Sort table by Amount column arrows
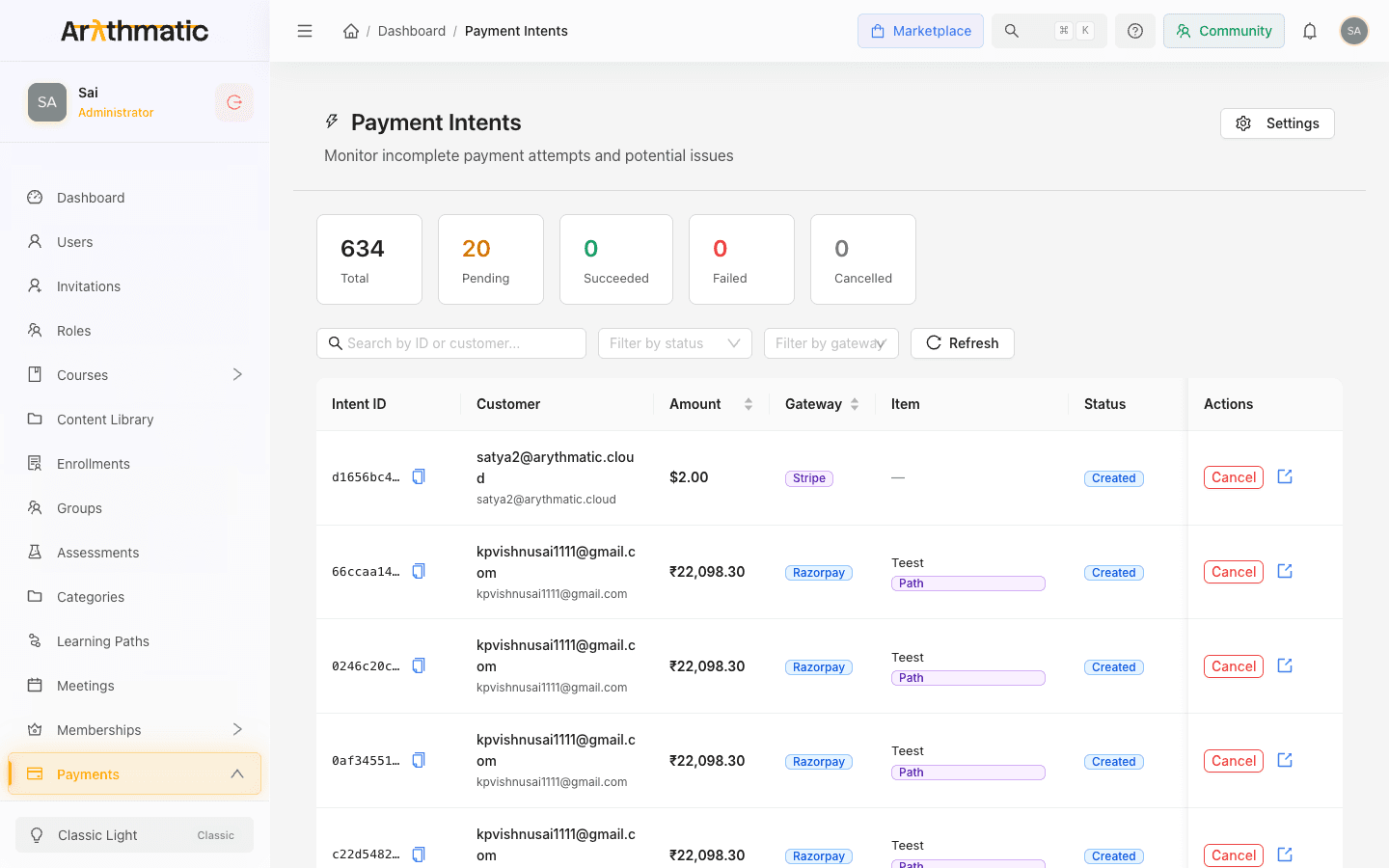Viewport: 1389px width, 868px height. [x=749, y=404]
